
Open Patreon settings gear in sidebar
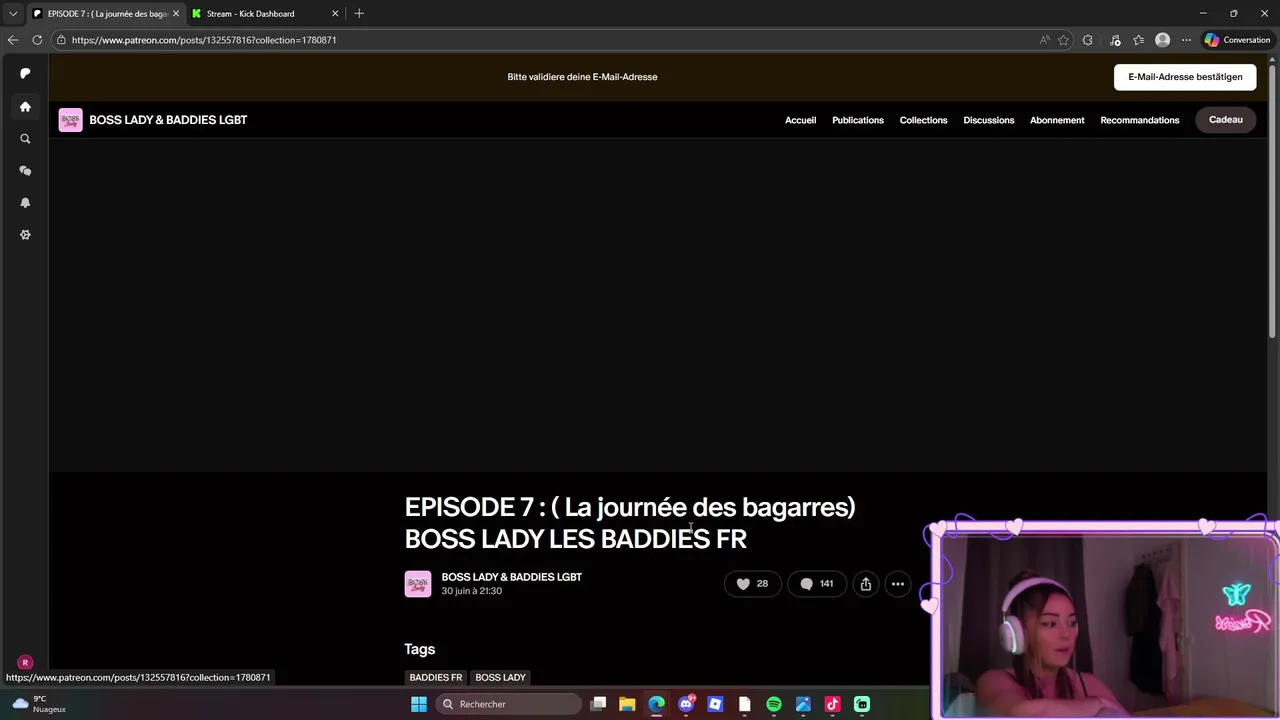click(x=25, y=235)
